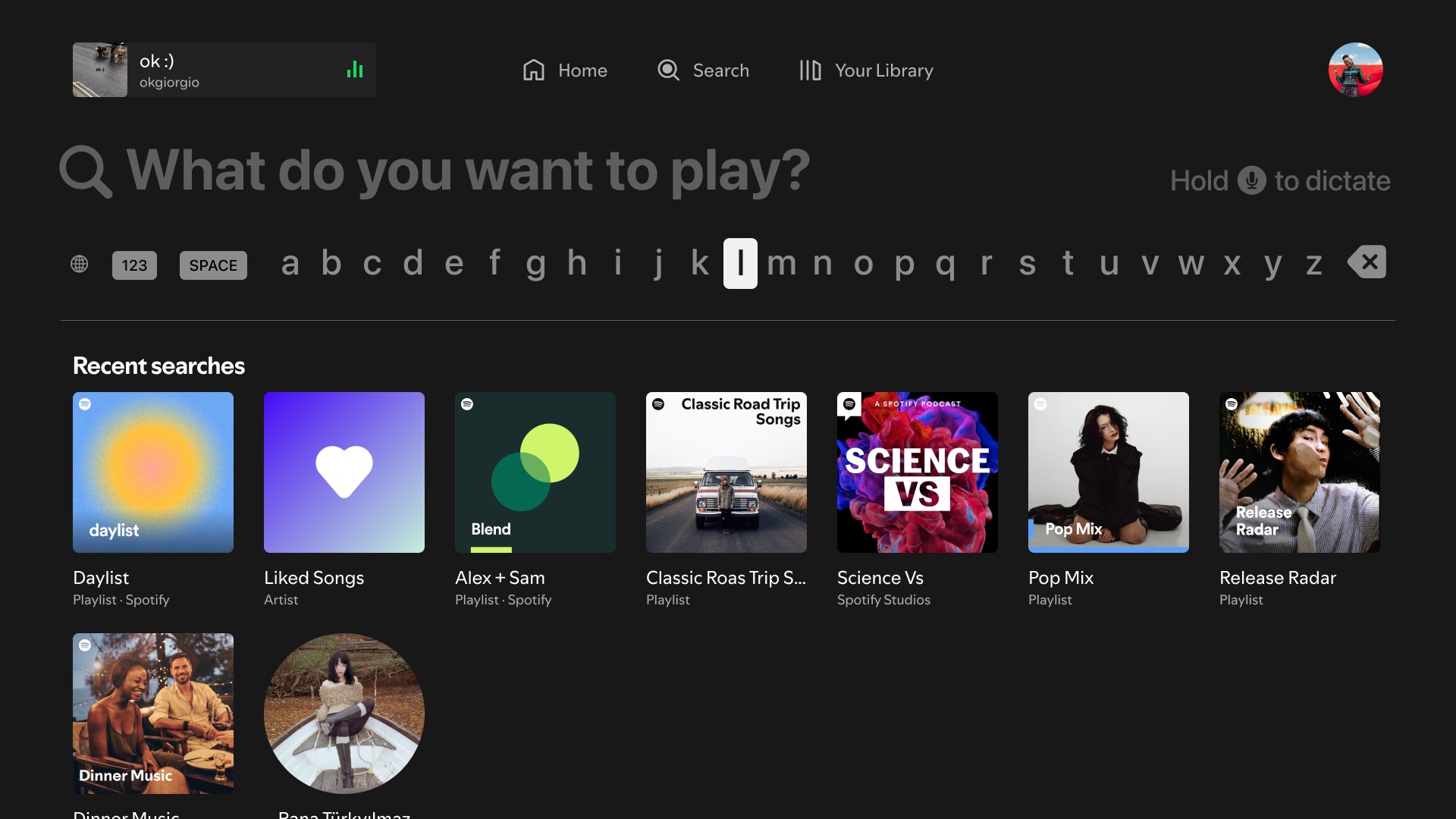1456x819 pixels.
Task: Click the 'Pop Mix' title text
Action: click(x=1061, y=578)
